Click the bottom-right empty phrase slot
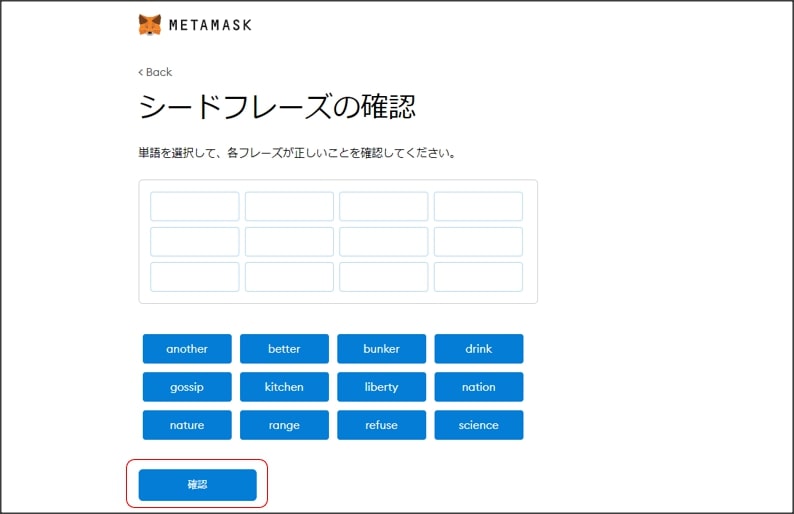This screenshot has height=514, width=794. tap(478, 277)
